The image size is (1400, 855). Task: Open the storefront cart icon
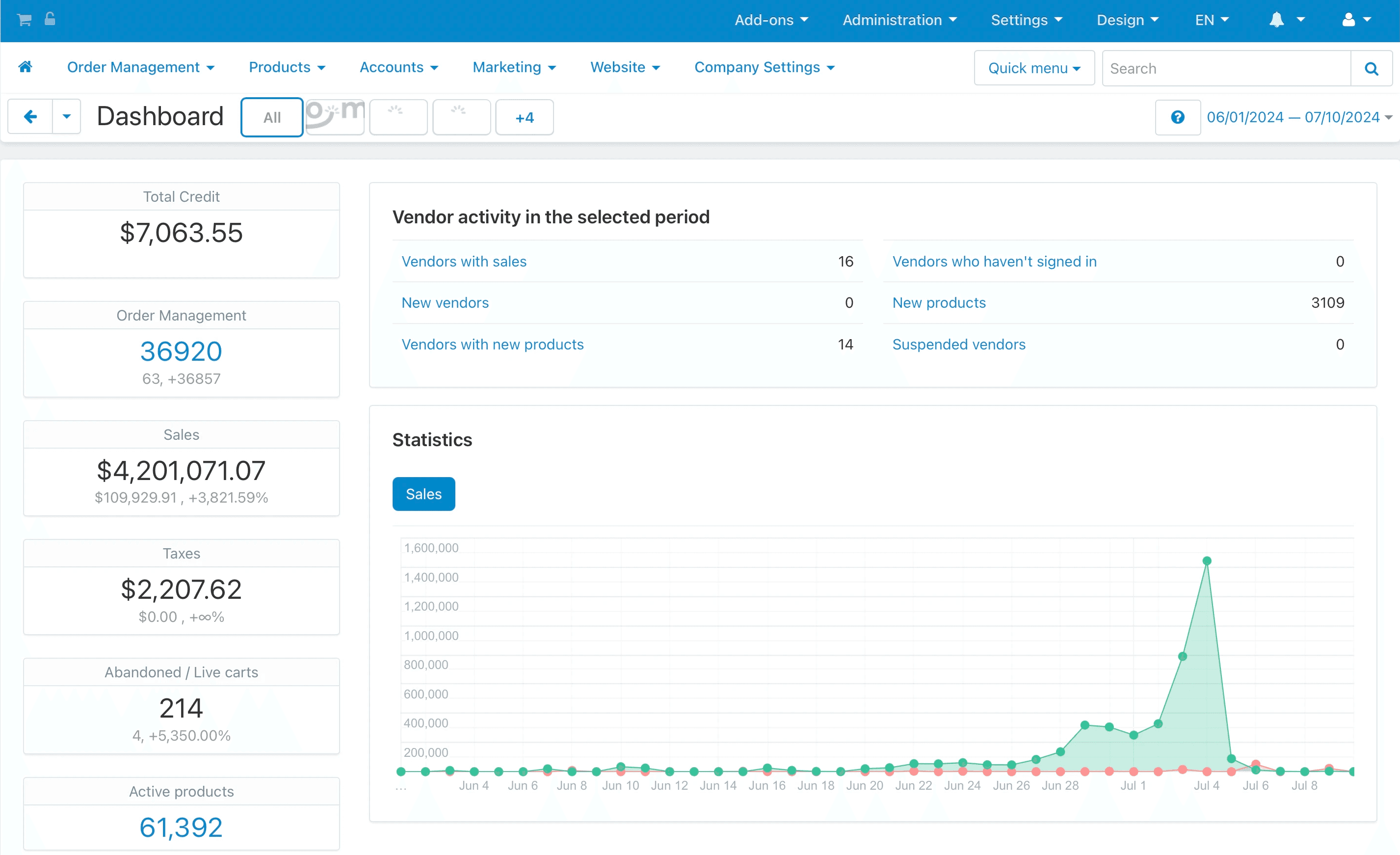point(24,20)
